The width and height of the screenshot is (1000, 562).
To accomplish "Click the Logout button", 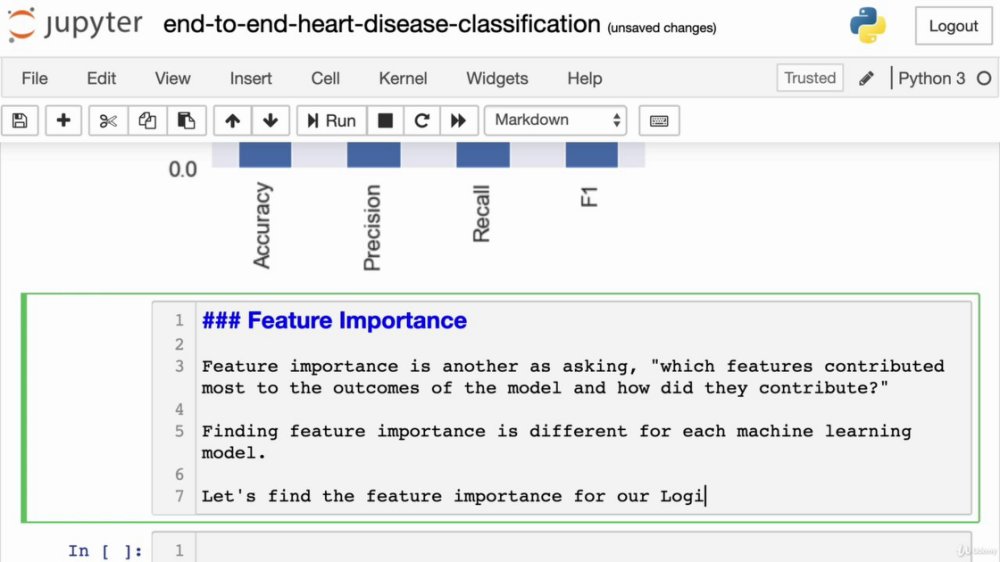I will (953, 26).
